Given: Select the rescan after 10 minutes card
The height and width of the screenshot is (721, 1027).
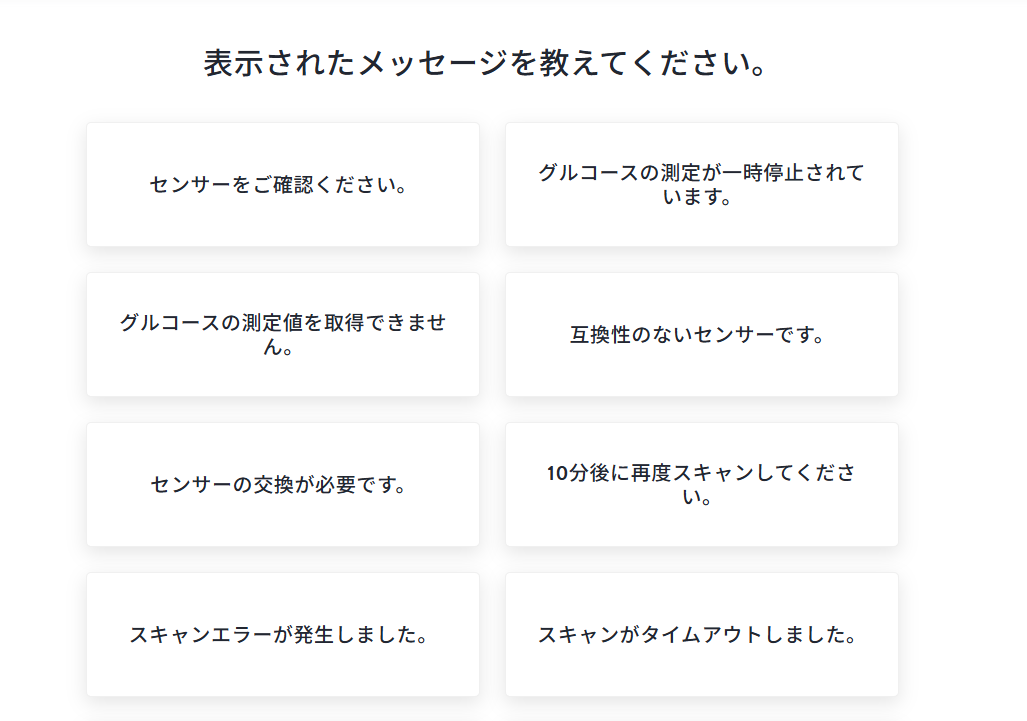Looking at the screenshot, I should (x=701, y=485).
